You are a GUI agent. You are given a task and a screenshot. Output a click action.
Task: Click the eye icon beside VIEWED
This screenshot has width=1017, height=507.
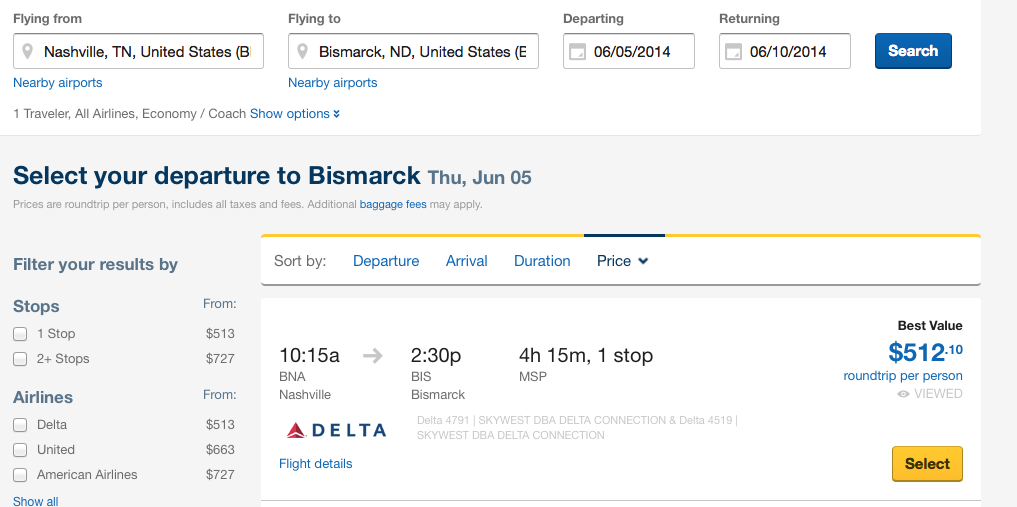click(903, 394)
